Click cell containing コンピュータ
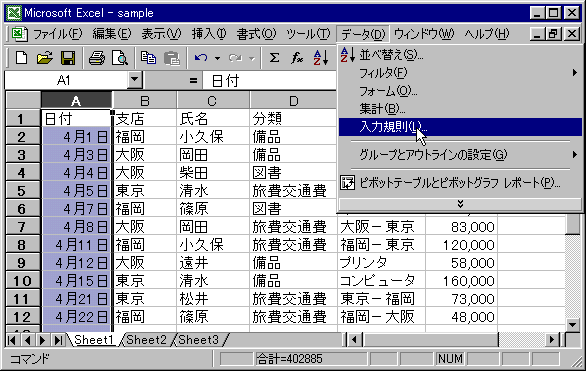This screenshot has width=586, height=371. (381, 281)
